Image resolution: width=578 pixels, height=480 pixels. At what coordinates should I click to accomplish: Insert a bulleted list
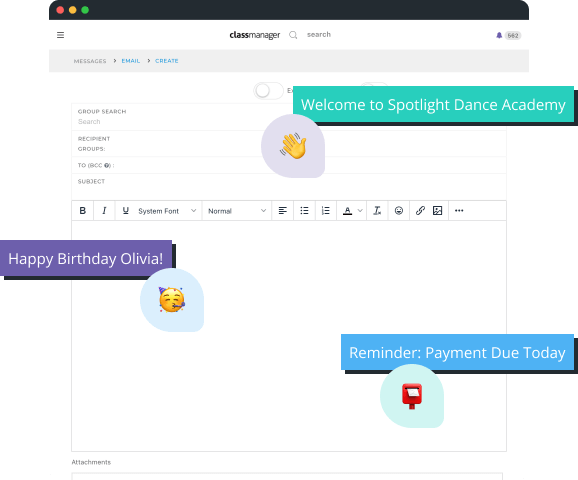point(304,211)
